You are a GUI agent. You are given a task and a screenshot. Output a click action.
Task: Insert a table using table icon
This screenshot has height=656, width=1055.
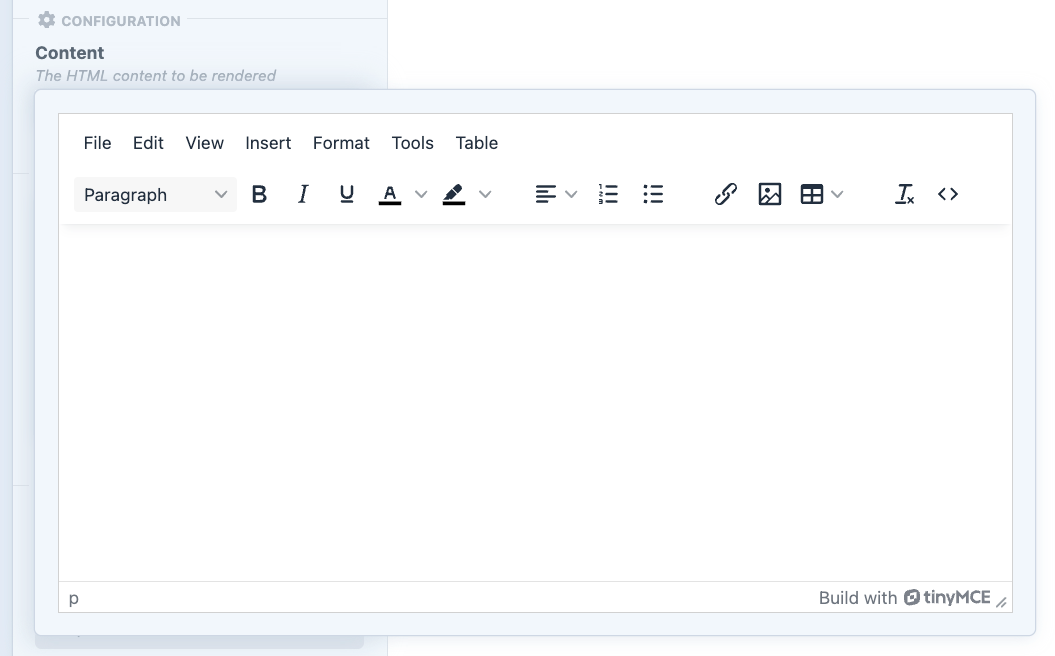(812, 195)
